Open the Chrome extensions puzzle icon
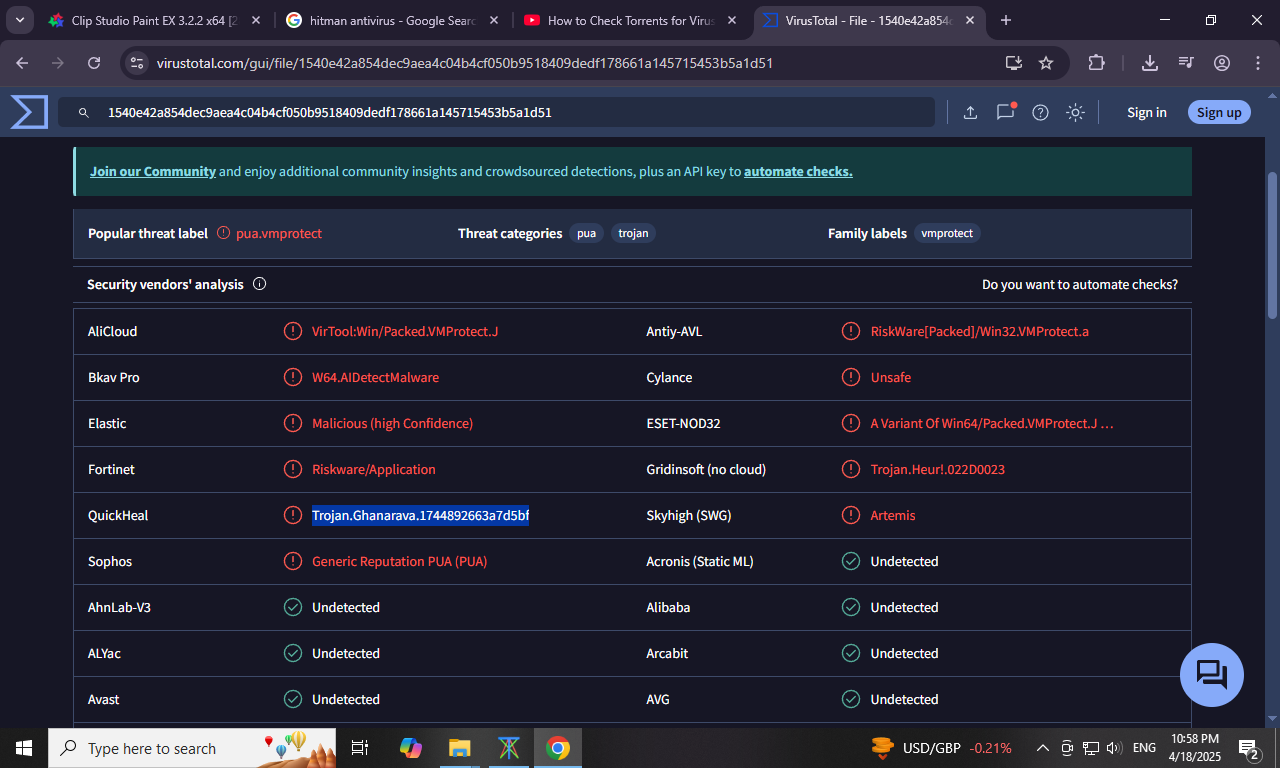The height and width of the screenshot is (768, 1280). 1096,63
